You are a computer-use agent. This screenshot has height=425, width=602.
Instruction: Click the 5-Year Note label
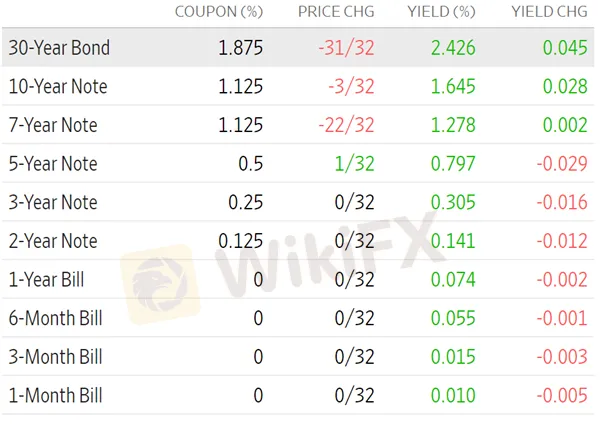coord(54,164)
